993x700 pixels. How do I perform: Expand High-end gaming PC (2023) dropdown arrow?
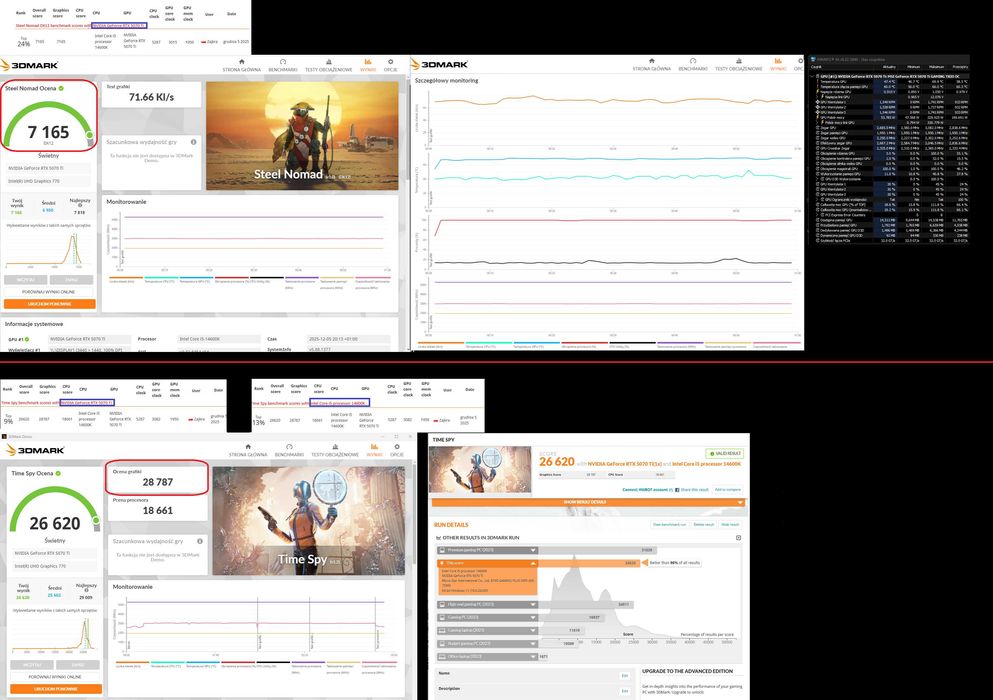[x=533, y=604]
